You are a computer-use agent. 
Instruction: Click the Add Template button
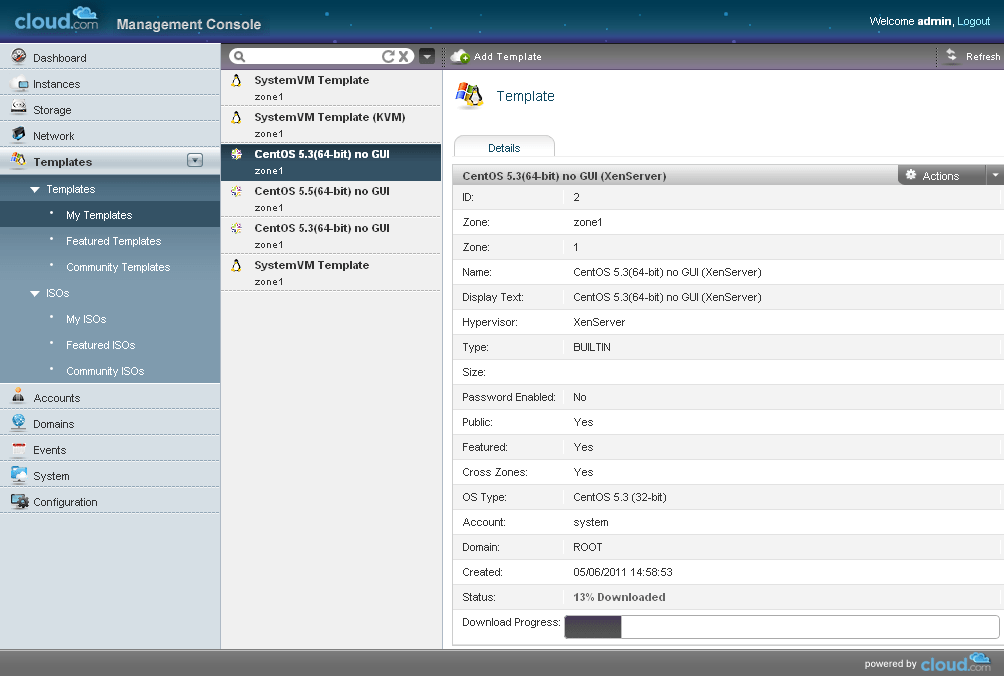(x=496, y=56)
